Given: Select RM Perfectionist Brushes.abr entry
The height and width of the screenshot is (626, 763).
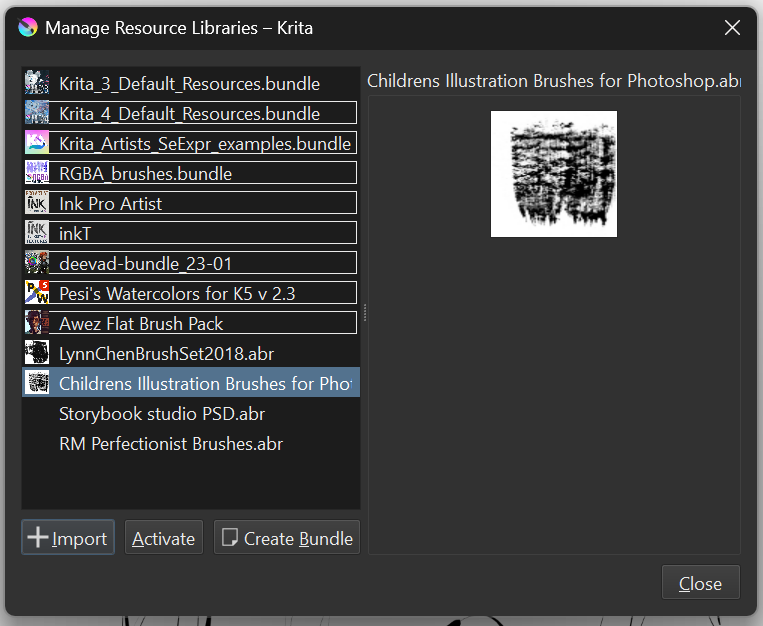Looking at the screenshot, I should pyautogui.click(x=191, y=443).
